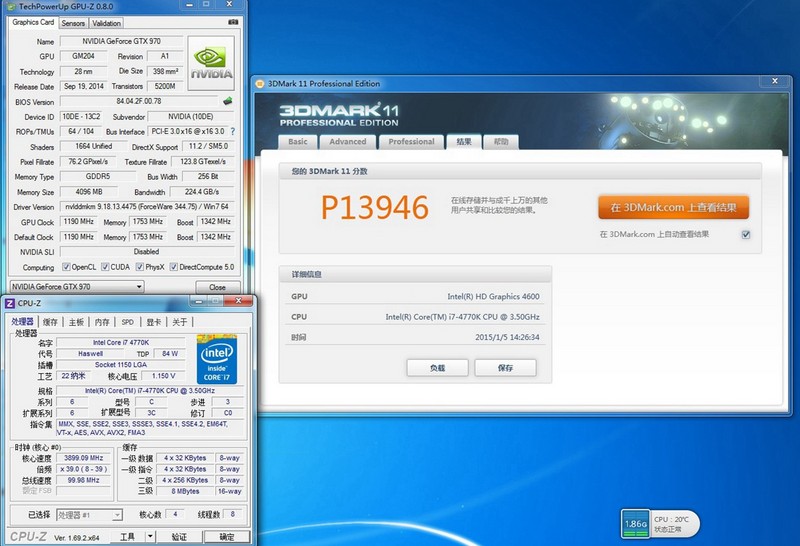This screenshot has height=546, width=800.
Task: Click the Memory Size value 4096 MB
Action: [x=89, y=192]
